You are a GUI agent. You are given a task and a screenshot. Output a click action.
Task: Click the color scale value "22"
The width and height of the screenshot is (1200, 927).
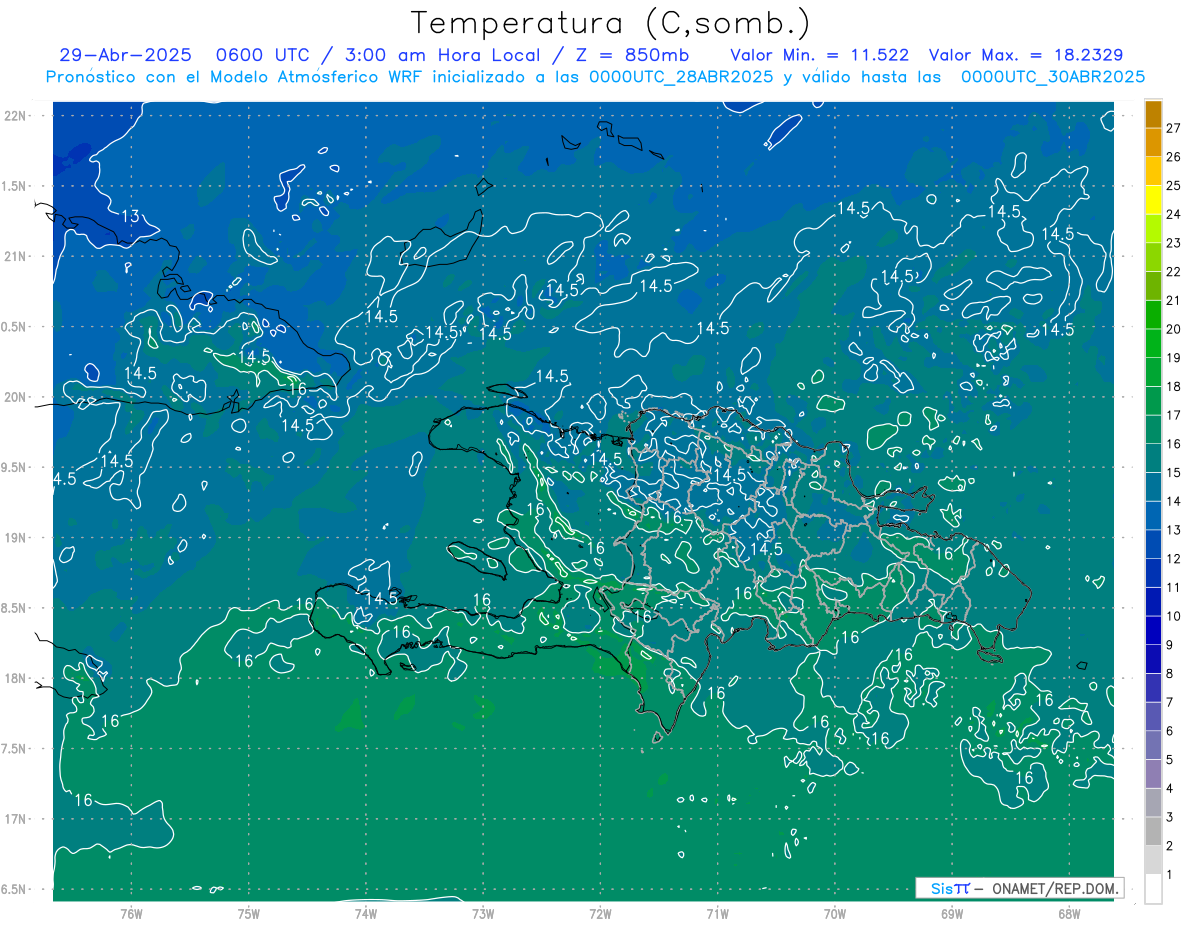point(1174,272)
